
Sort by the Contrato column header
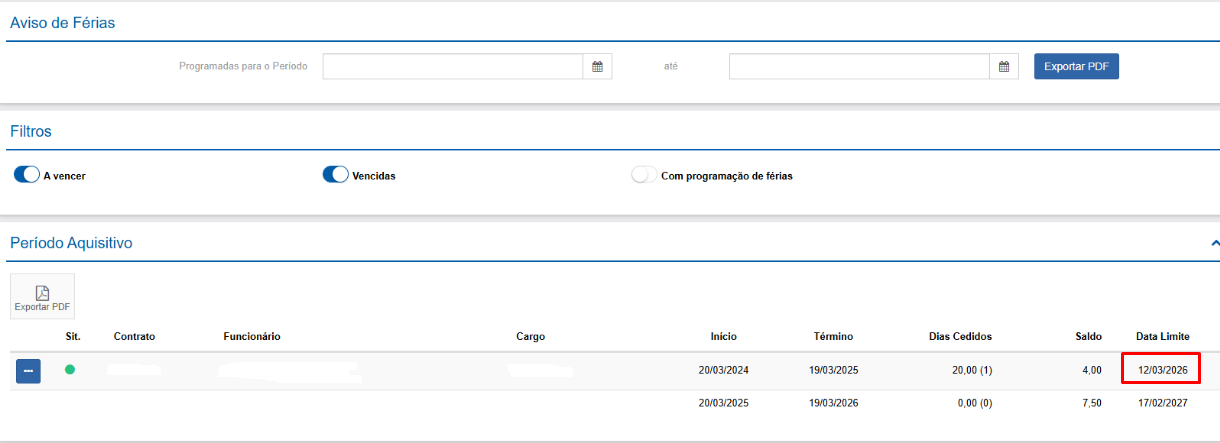(135, 336)
